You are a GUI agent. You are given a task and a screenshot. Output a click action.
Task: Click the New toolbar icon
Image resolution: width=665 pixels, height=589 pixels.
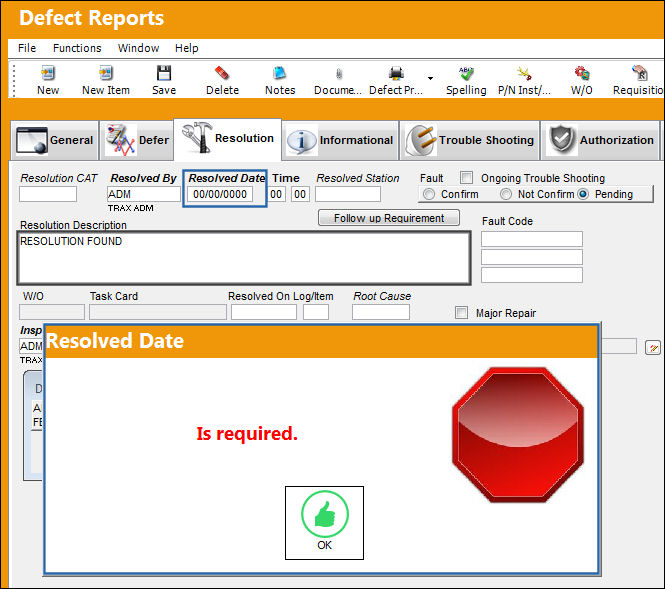[x=48, y=73]
